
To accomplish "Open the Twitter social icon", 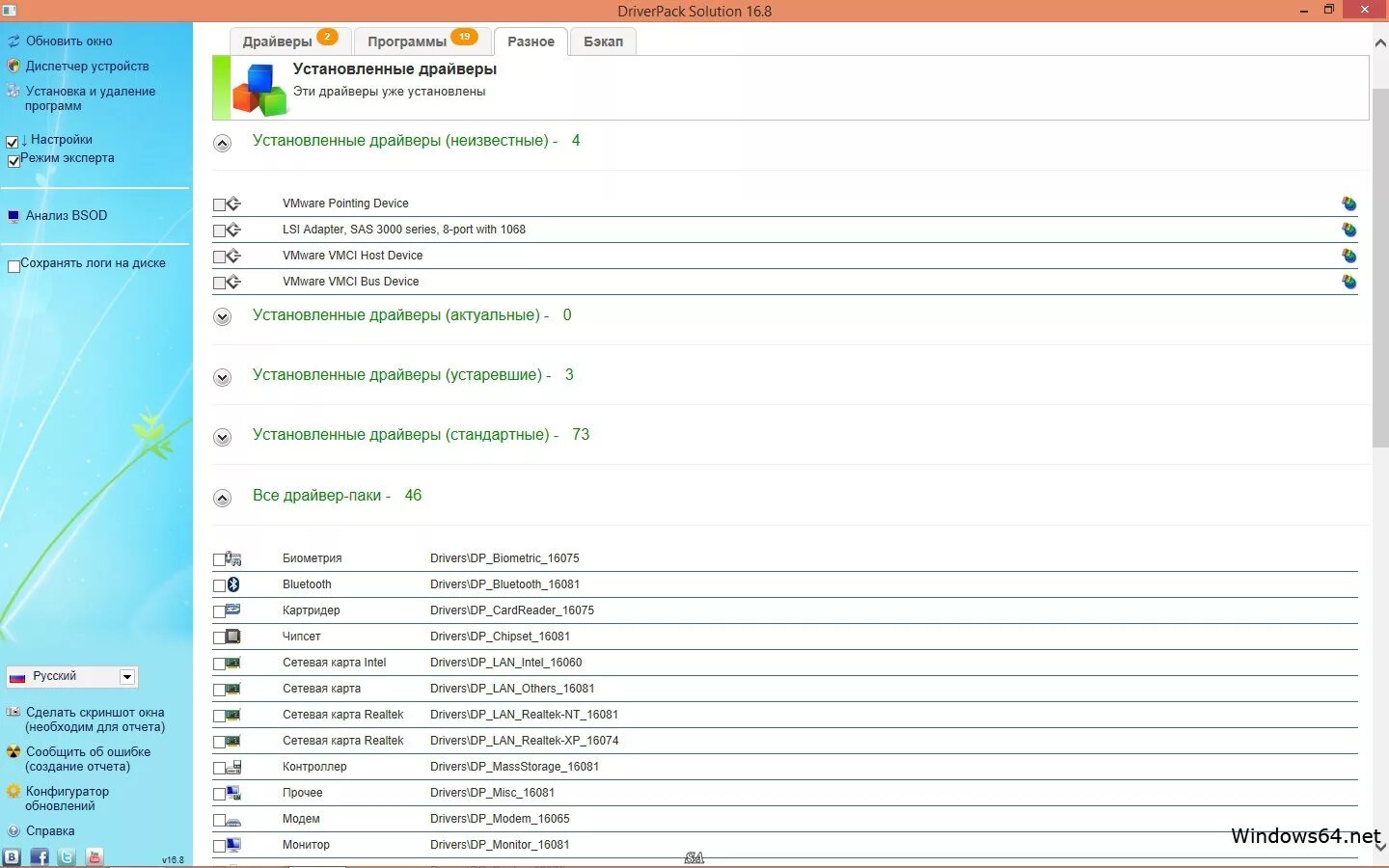I will (x=67, y=856).
